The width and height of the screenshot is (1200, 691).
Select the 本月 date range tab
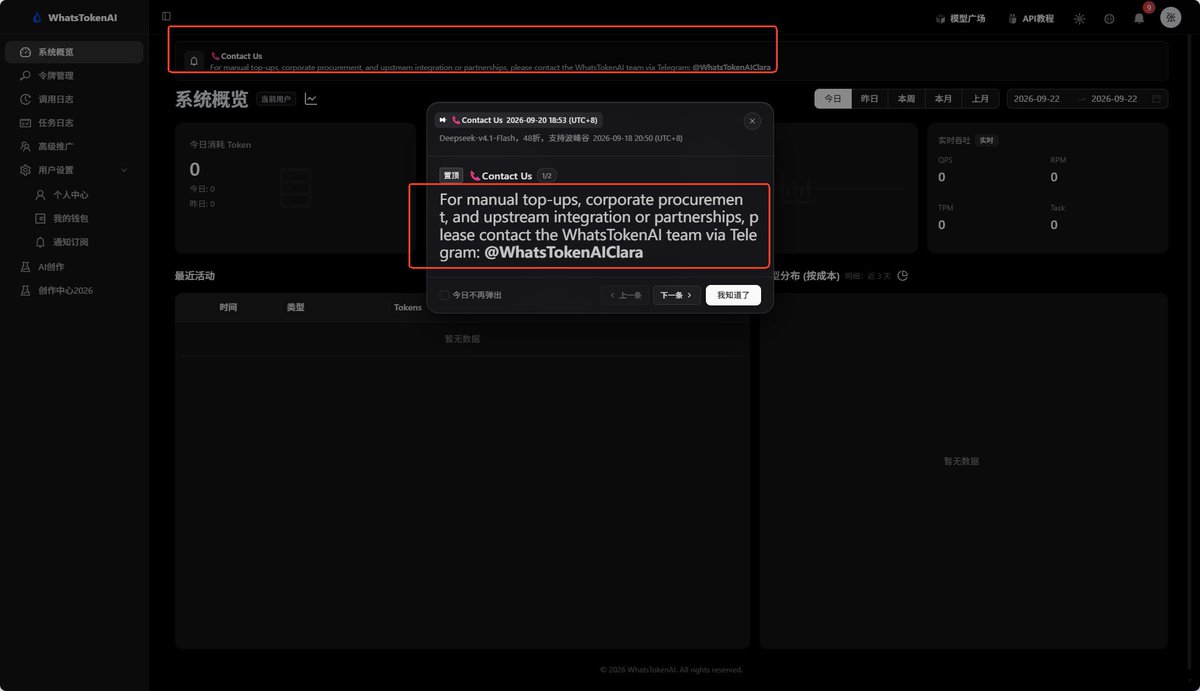(x=944, y=99)
